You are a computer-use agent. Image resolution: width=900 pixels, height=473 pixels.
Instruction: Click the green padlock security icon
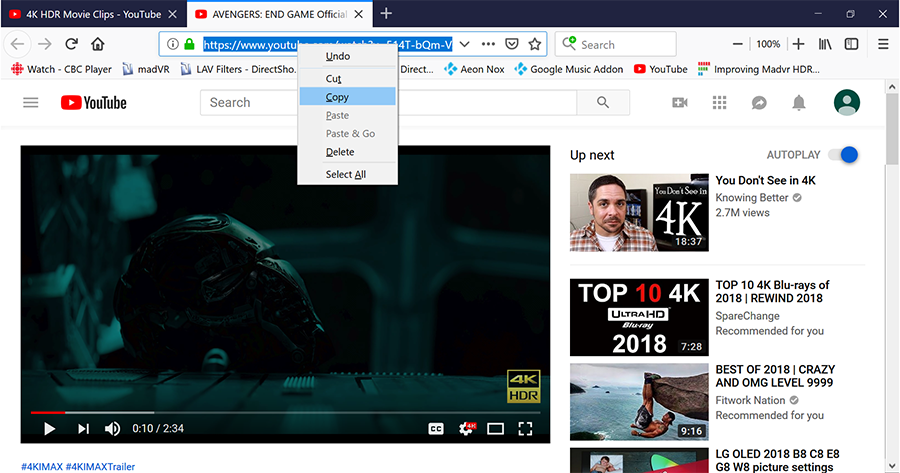coord(189,44)
